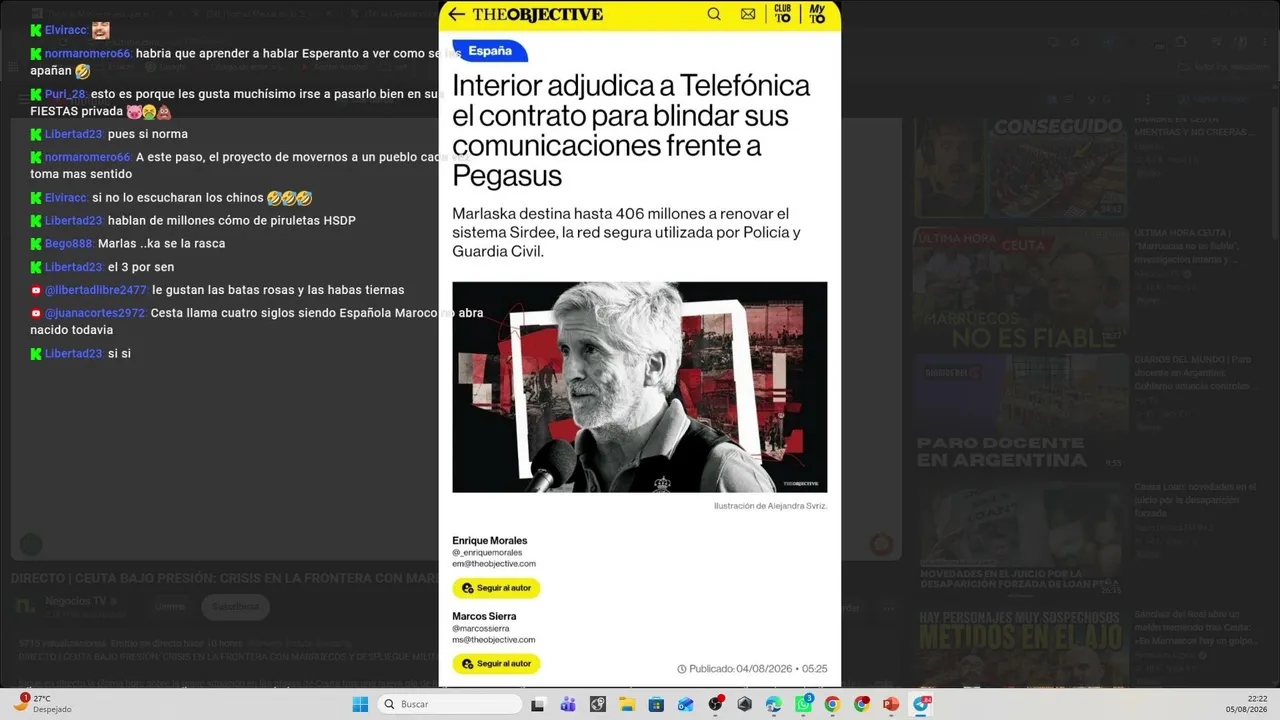The height and width of the screenshot is (720, 1280).
Task: Open Microsoft Store from the taskbar
Action: click(x=656, y=704)
